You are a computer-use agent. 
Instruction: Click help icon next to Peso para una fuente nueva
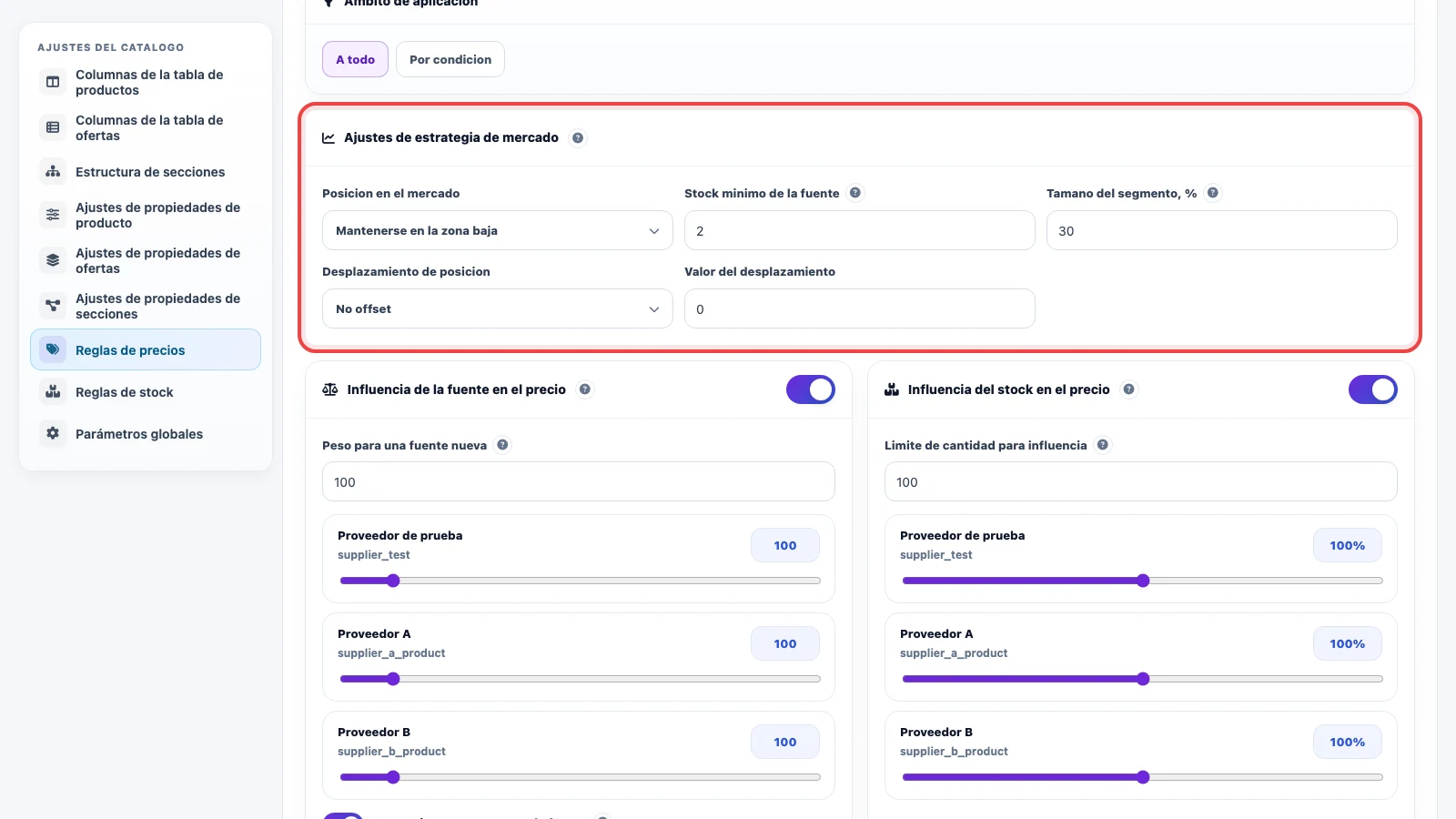point(502,445)
